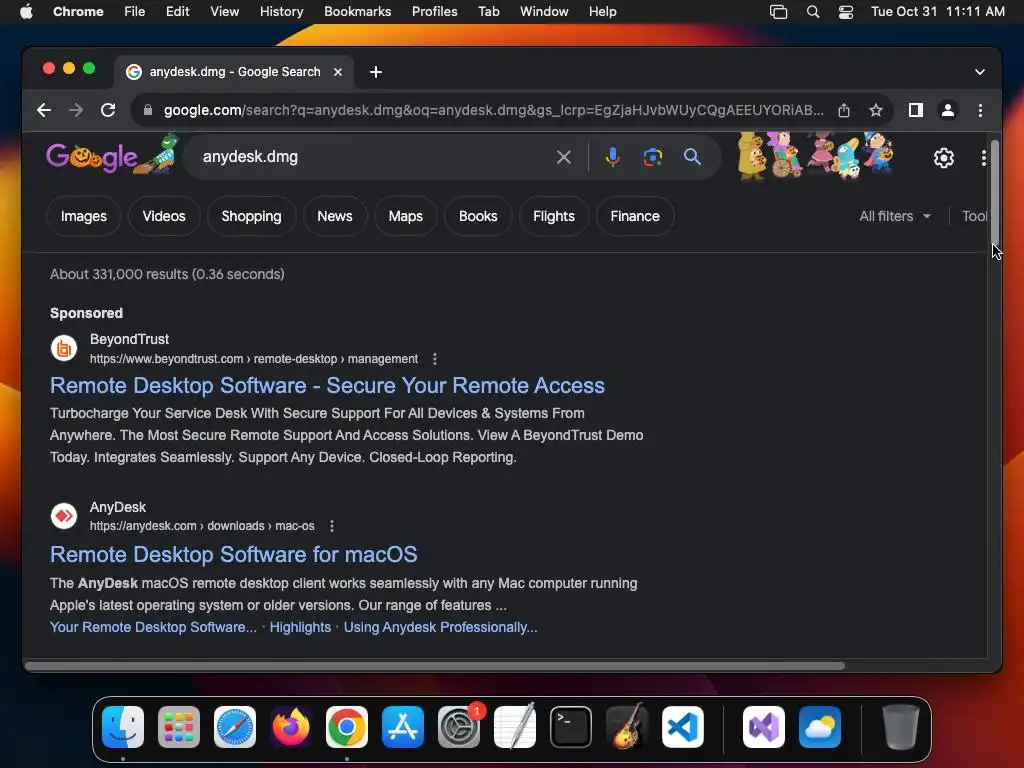Bookmark this tab with the star icon

[x=876, y=110]
